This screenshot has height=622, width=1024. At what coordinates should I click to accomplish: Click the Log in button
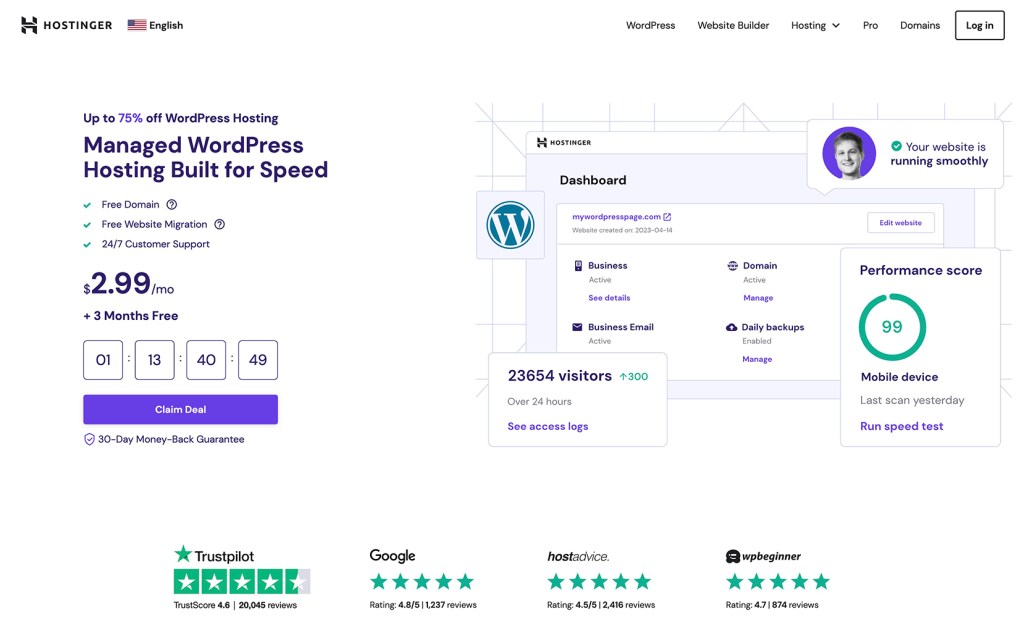tap(980, 25)
